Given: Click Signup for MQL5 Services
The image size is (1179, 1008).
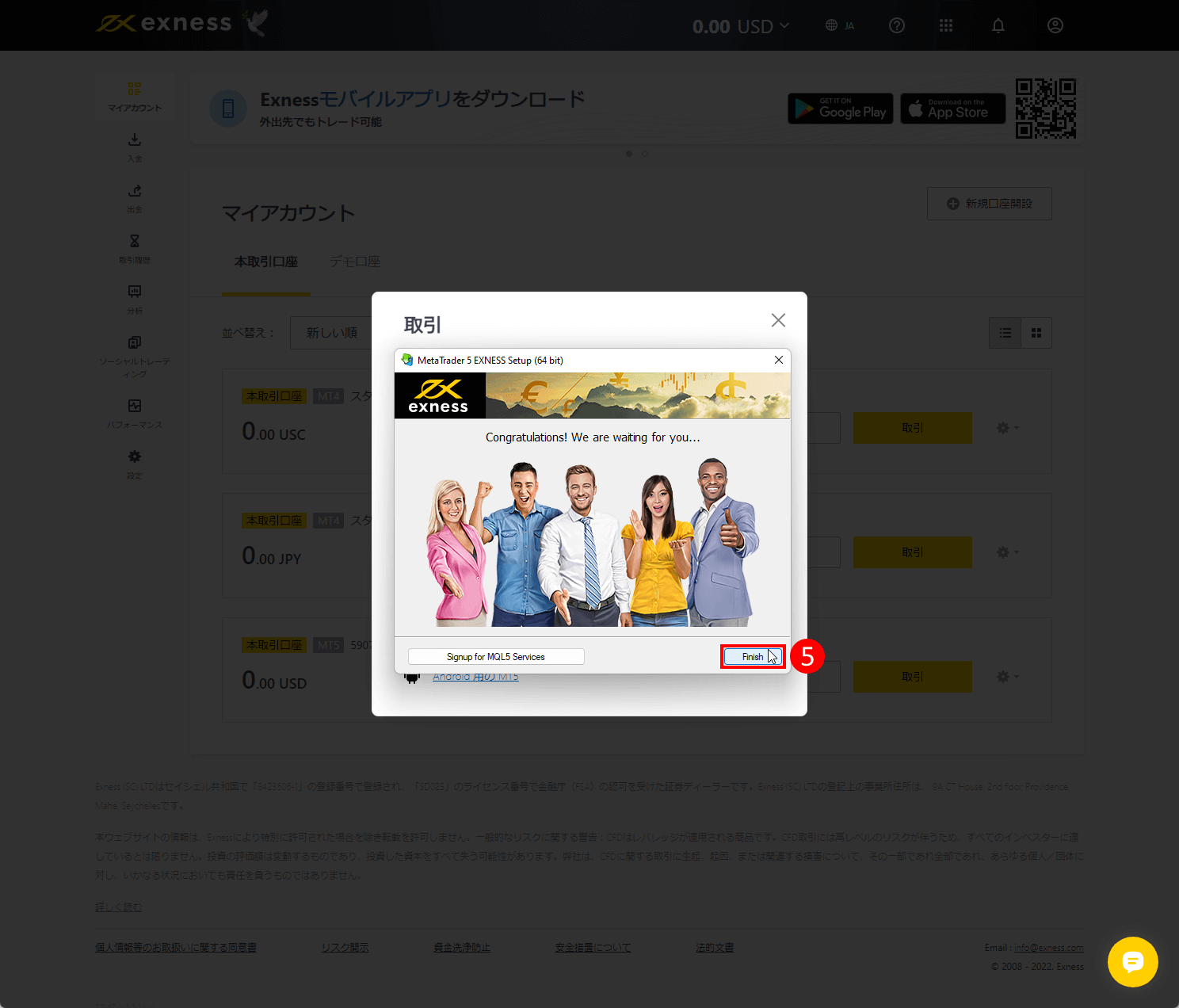Looking at the screenshot, I should coord(495,656).
